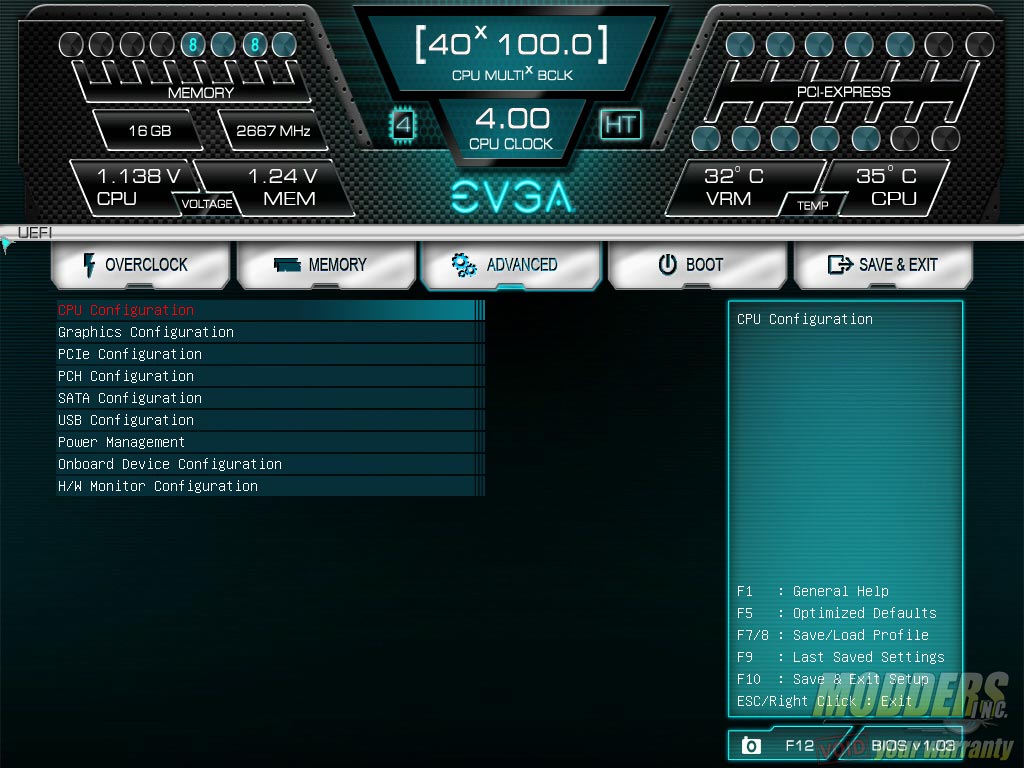This screenshot has width=1024, height=768.
Task: Click the CPU core count chip icon
Action: point(402,124)
